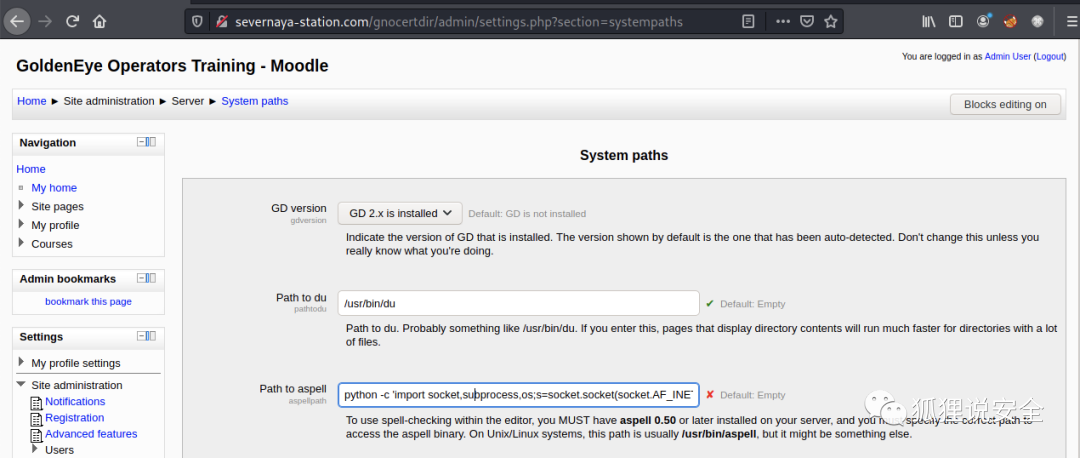Click the gray round extension icon
This screenshot has width=1080, height=458.
point(1037,21)
